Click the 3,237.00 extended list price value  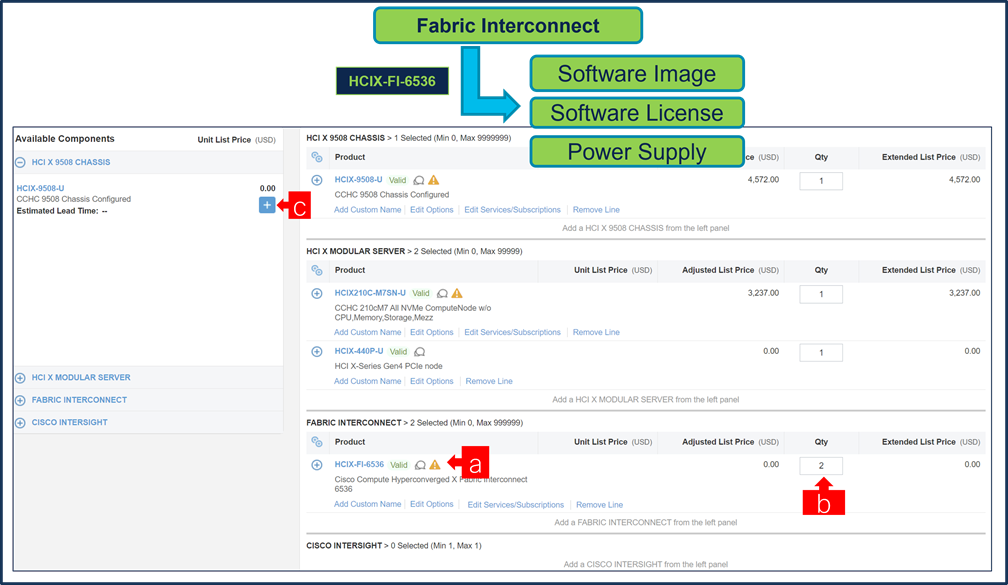click(964, 293)
